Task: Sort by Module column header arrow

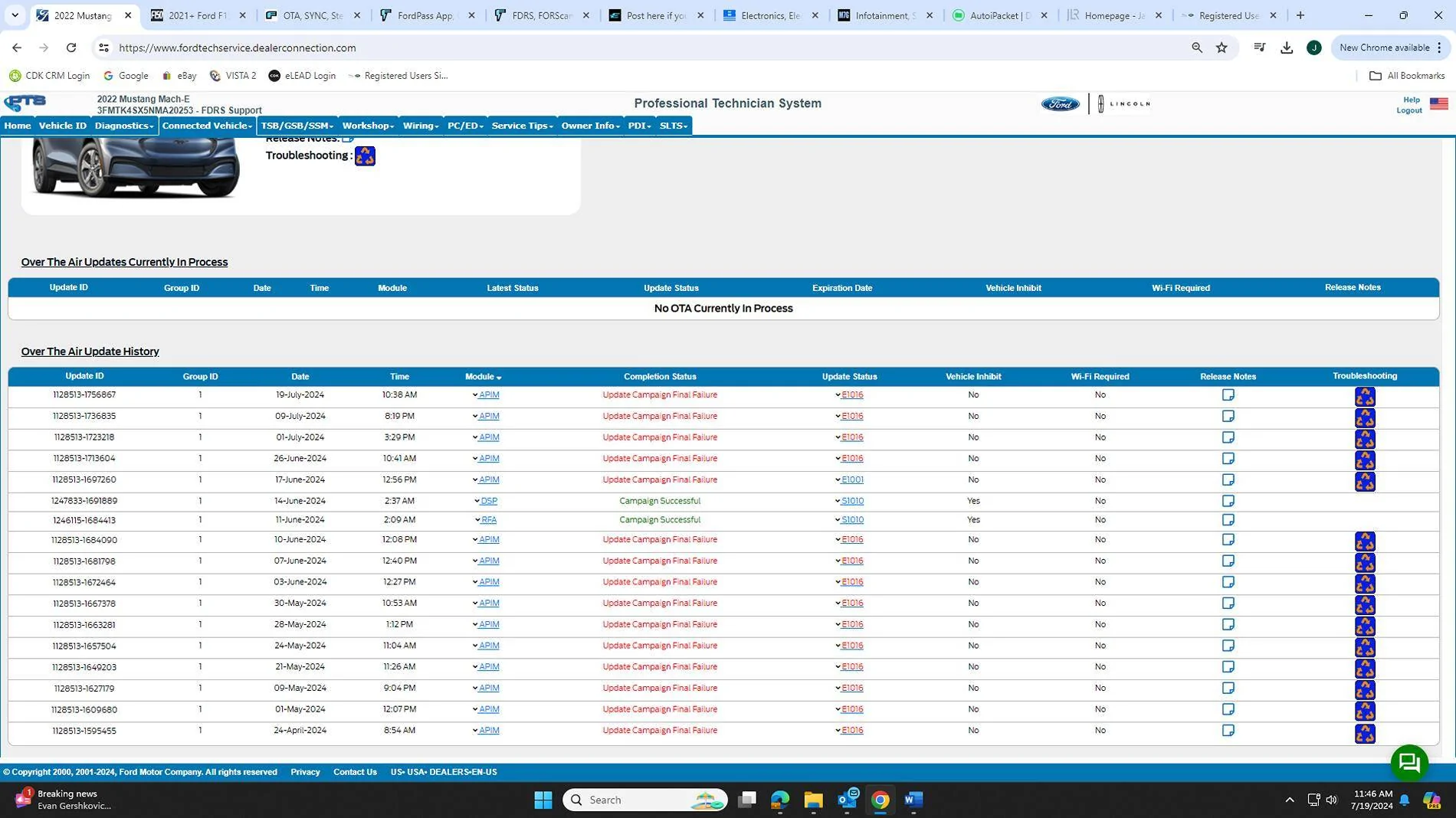Action: (x=499, y=378)
